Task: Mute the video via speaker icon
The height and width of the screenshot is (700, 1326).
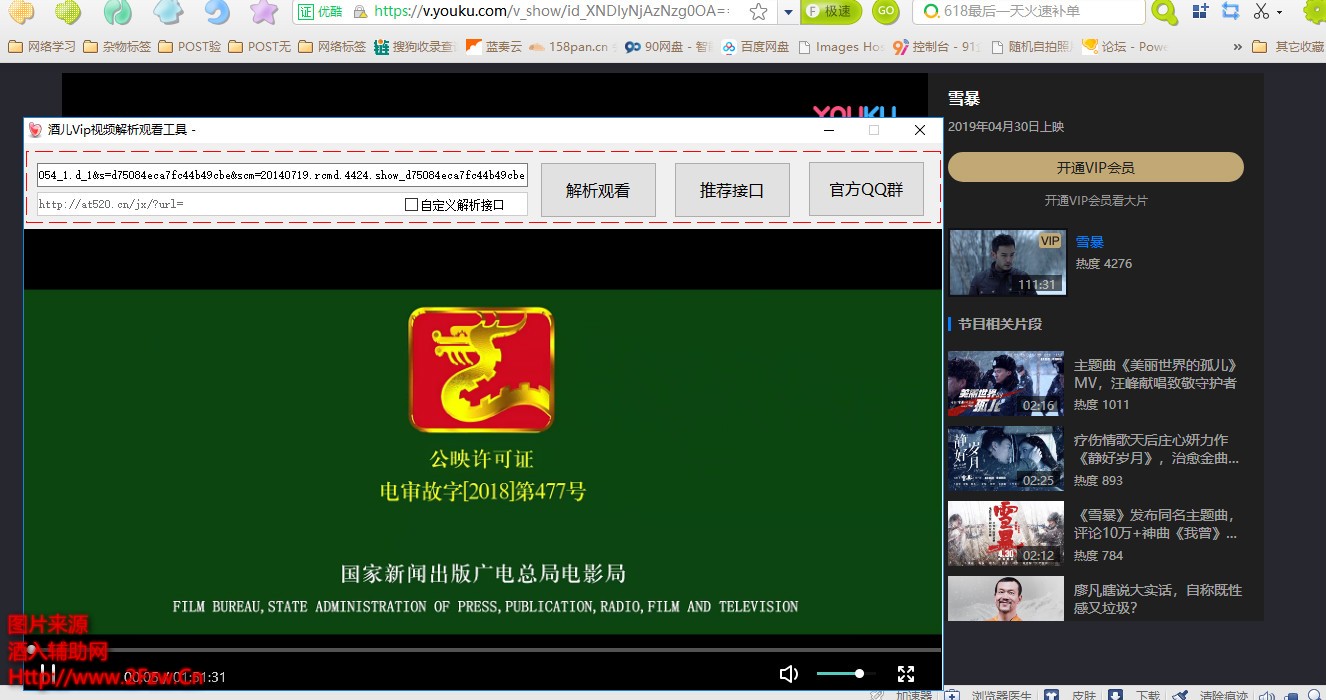Action: pos(789,674)
